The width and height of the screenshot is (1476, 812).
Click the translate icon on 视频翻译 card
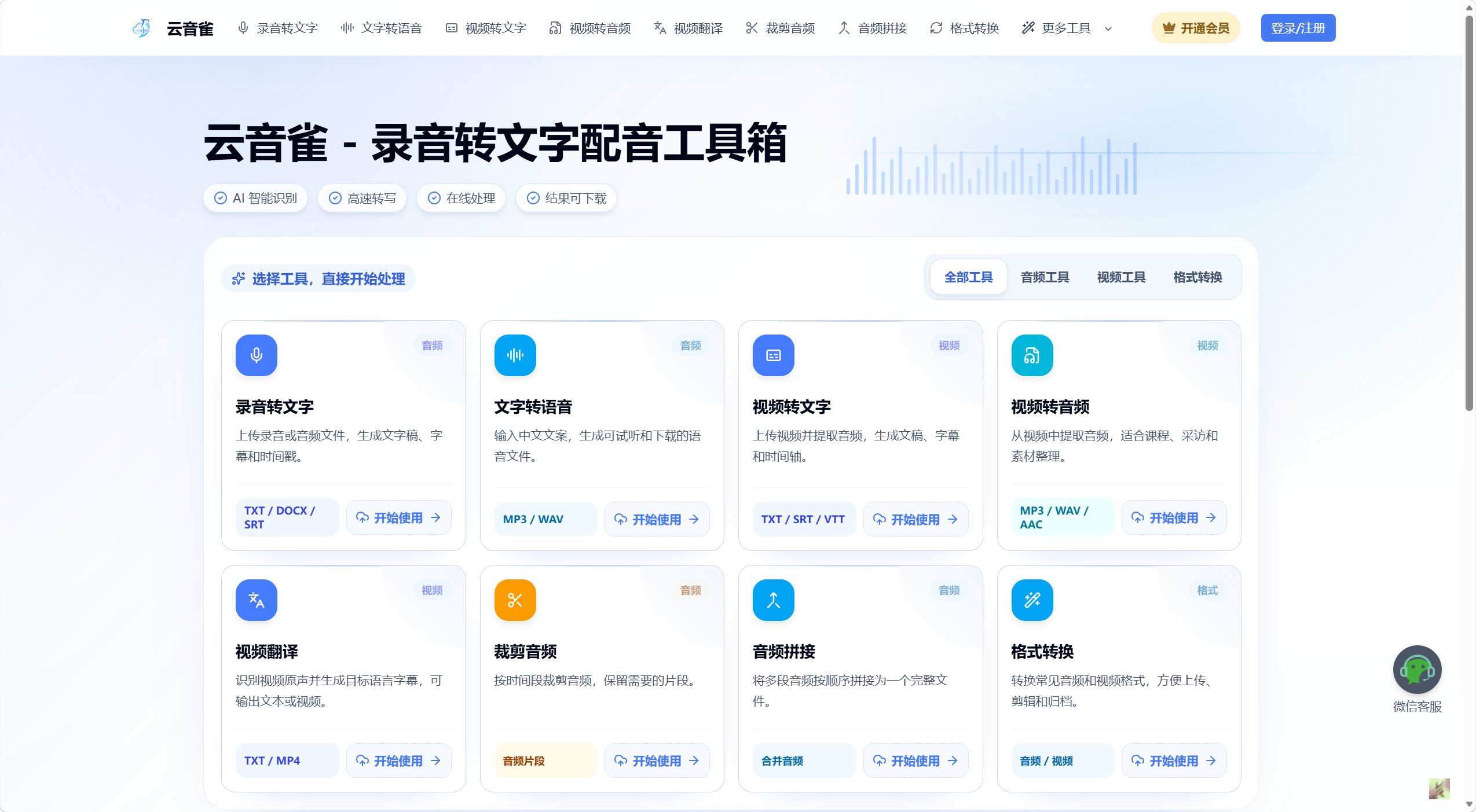257,600
